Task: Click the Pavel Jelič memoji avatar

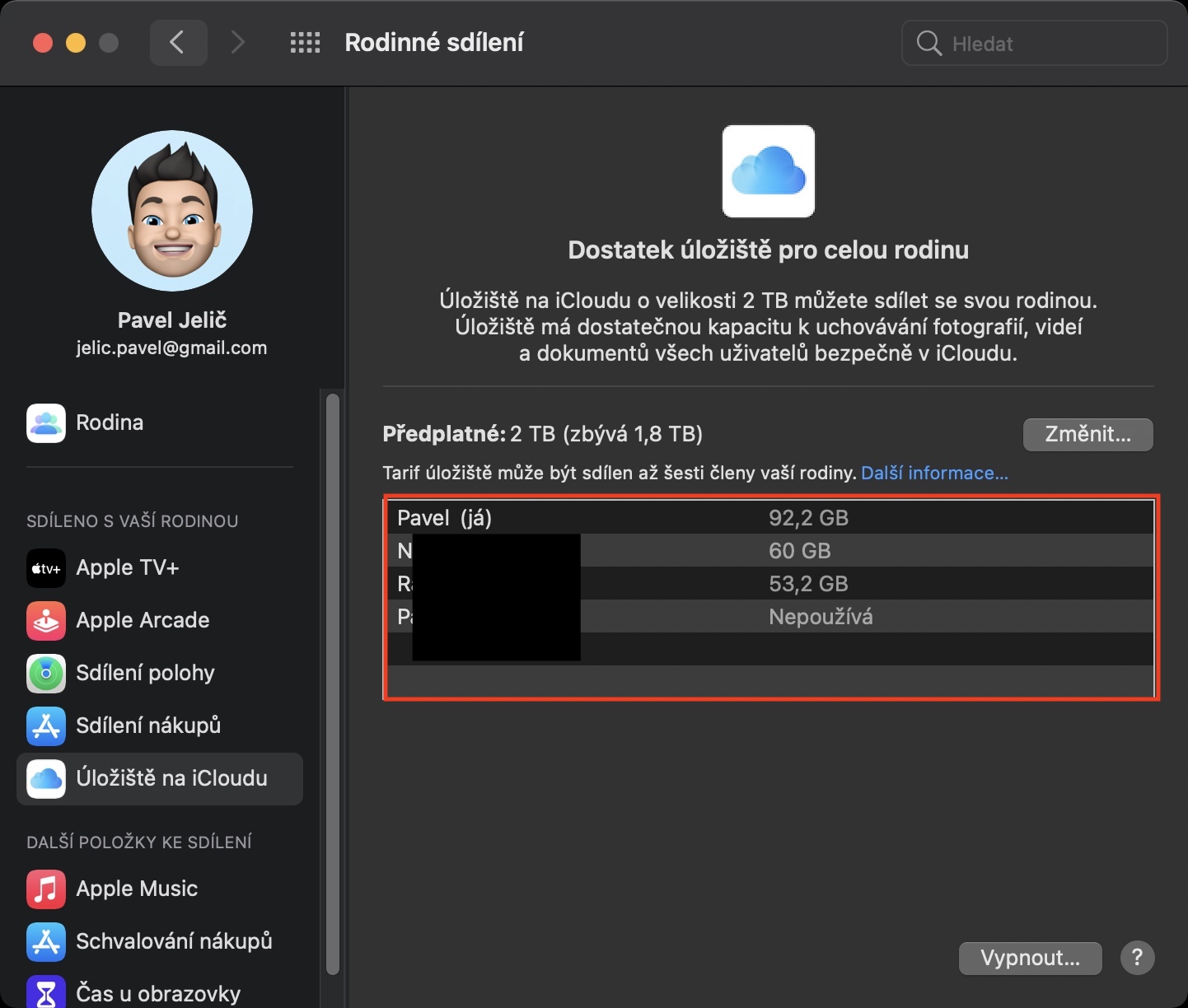Action: point(172,211)
